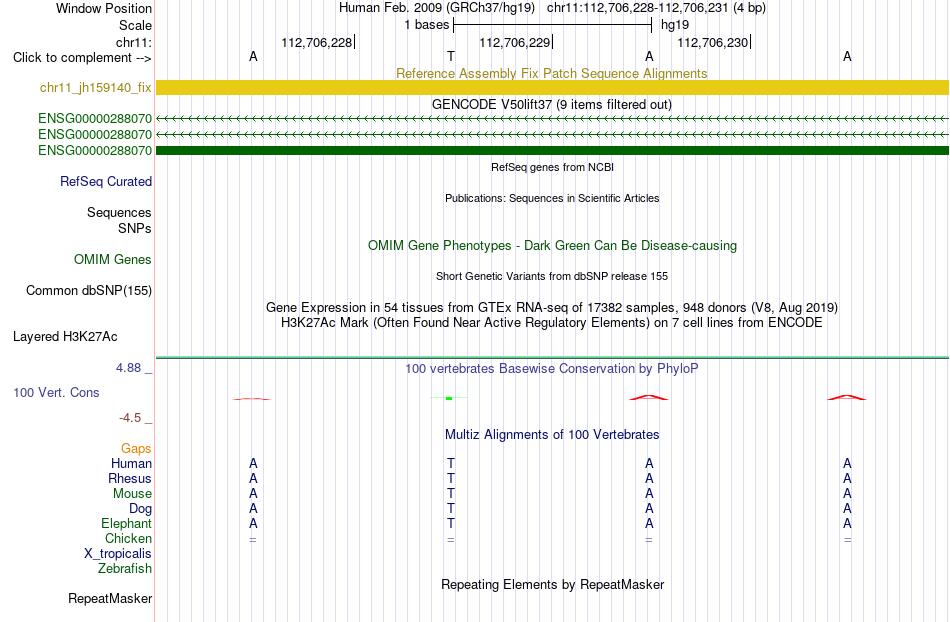Open 'GENCODE V50lift37 (9 items filtered out)' title

tap(552, 104)
